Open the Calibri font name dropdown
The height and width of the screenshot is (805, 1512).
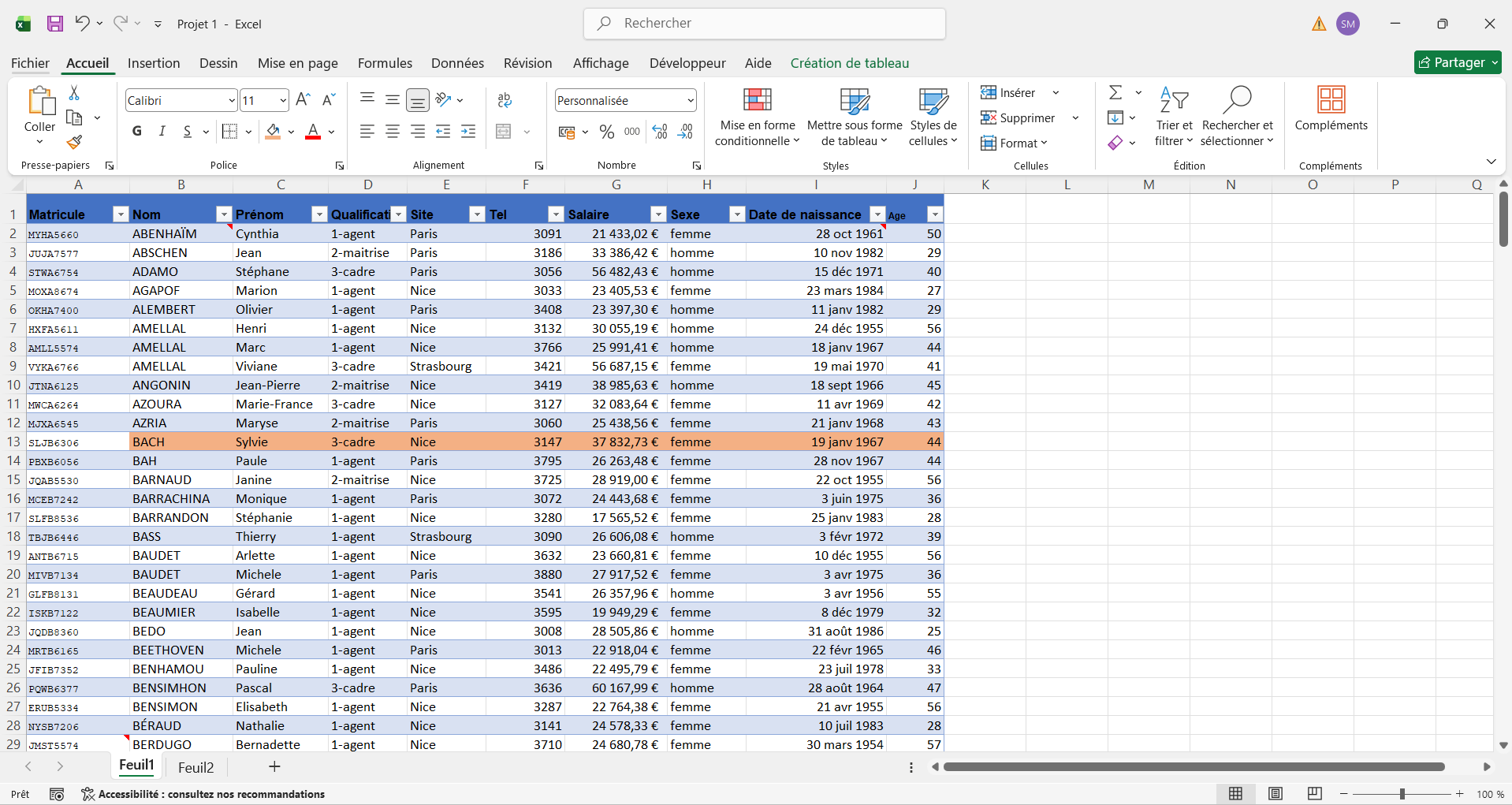click(x=231, y=100)
